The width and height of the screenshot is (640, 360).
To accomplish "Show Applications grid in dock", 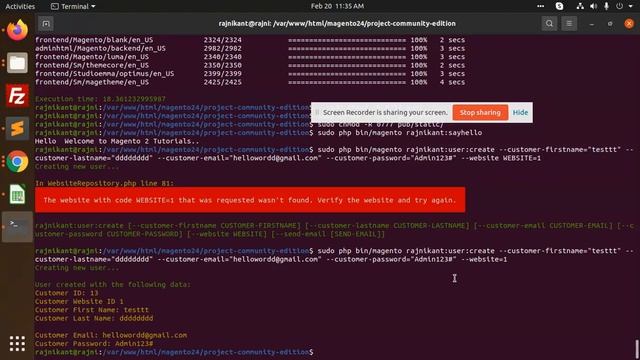I will coord(17,344).
